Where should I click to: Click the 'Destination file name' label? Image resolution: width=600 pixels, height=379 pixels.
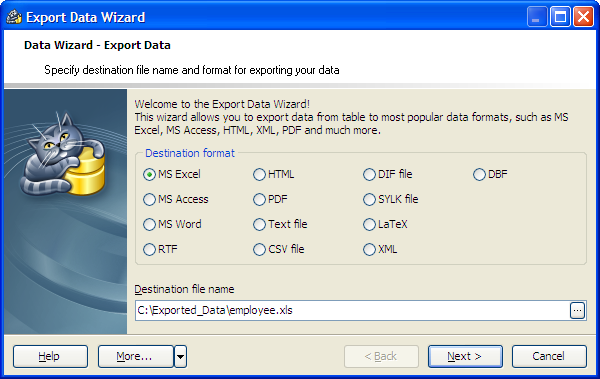tap(184, 289)
